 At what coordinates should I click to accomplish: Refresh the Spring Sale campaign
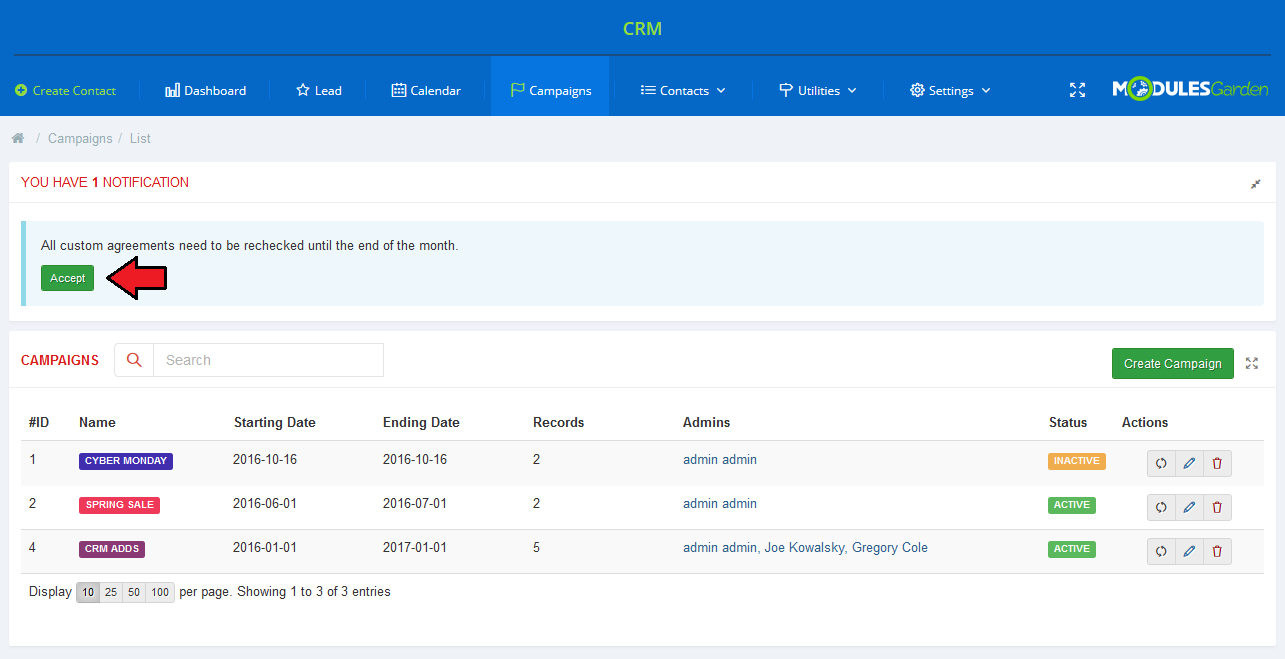point(1161,507)
